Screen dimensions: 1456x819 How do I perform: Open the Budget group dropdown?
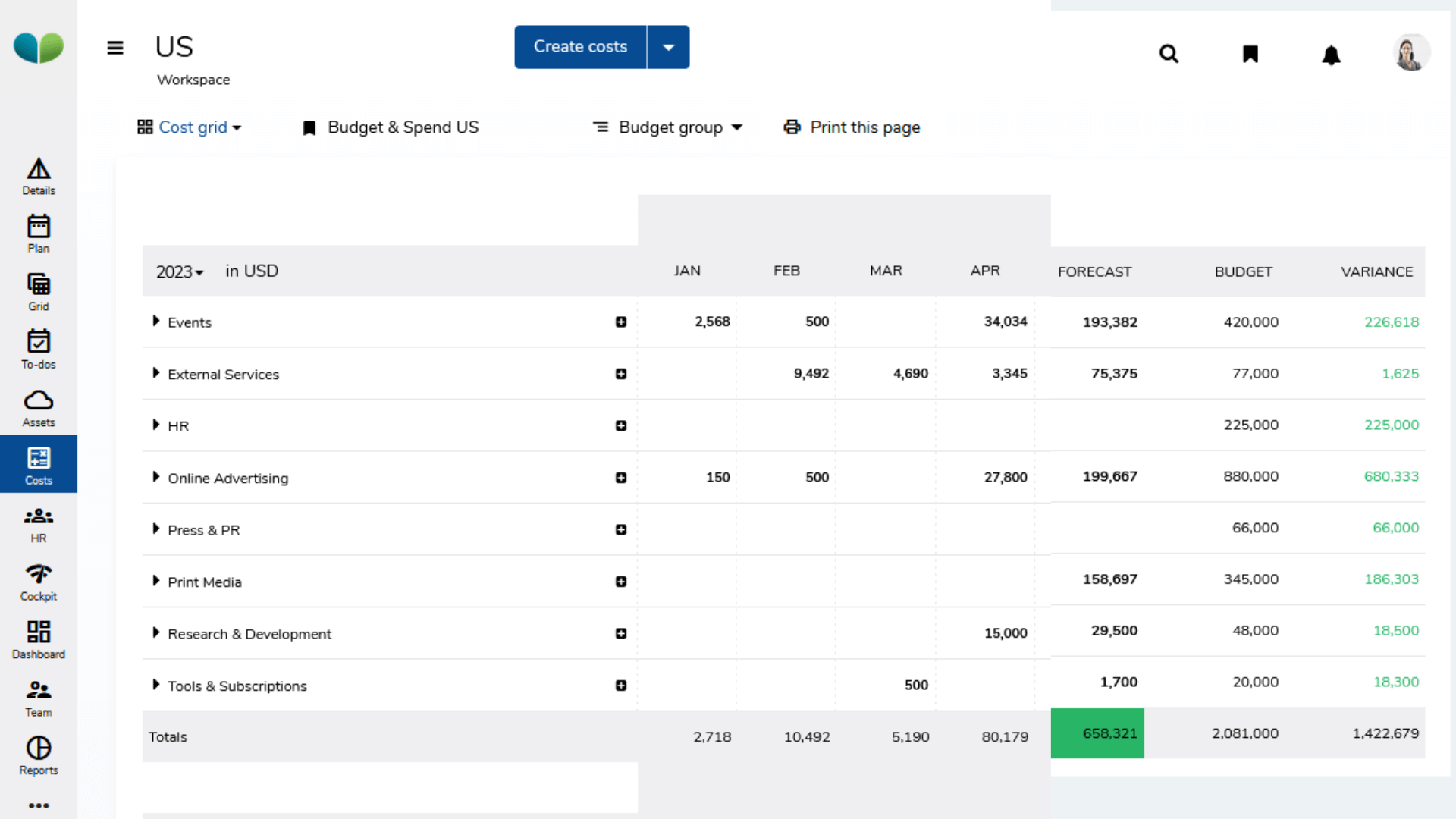point(667,127)
